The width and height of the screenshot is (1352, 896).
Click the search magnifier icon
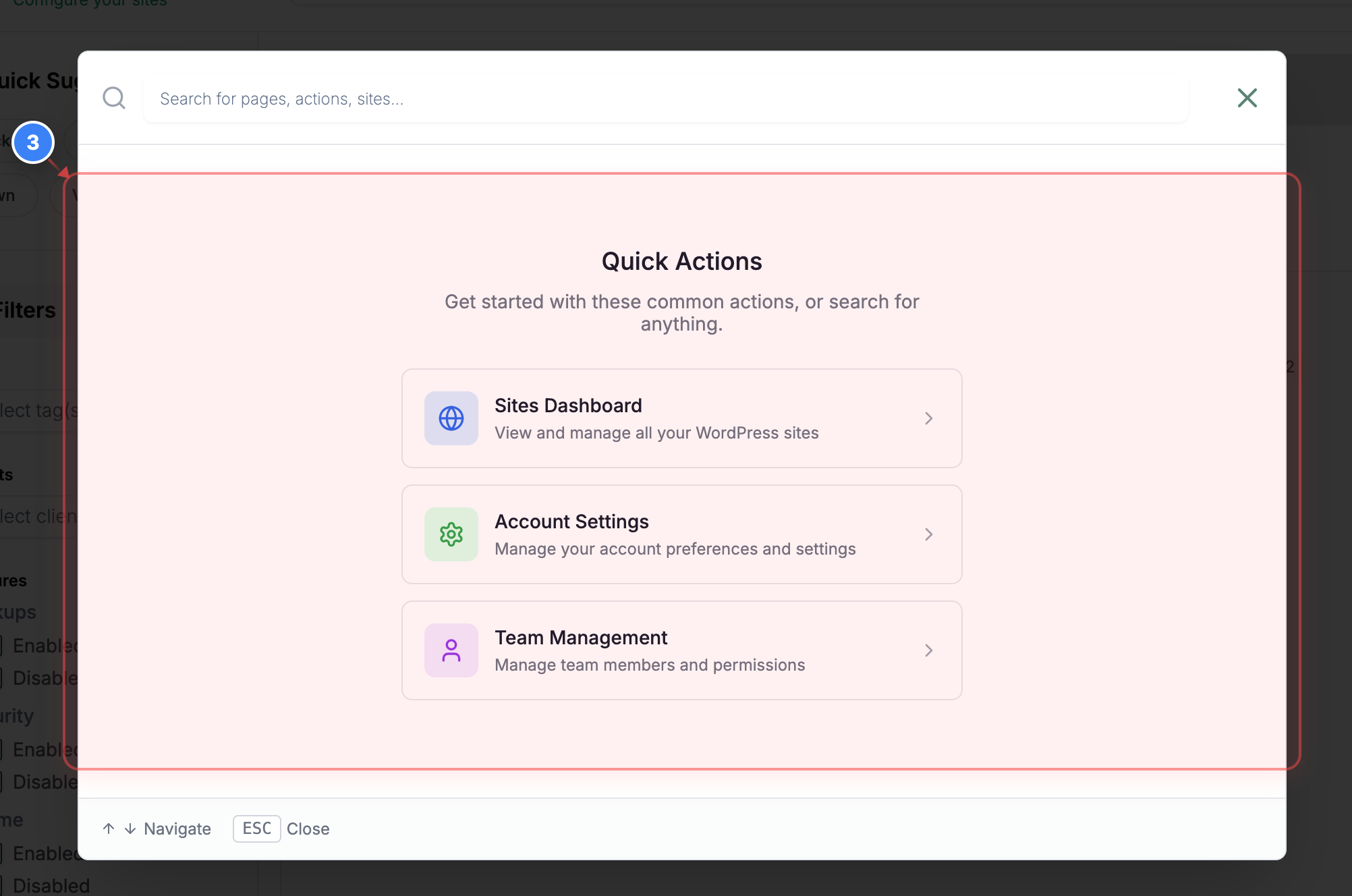114,98
